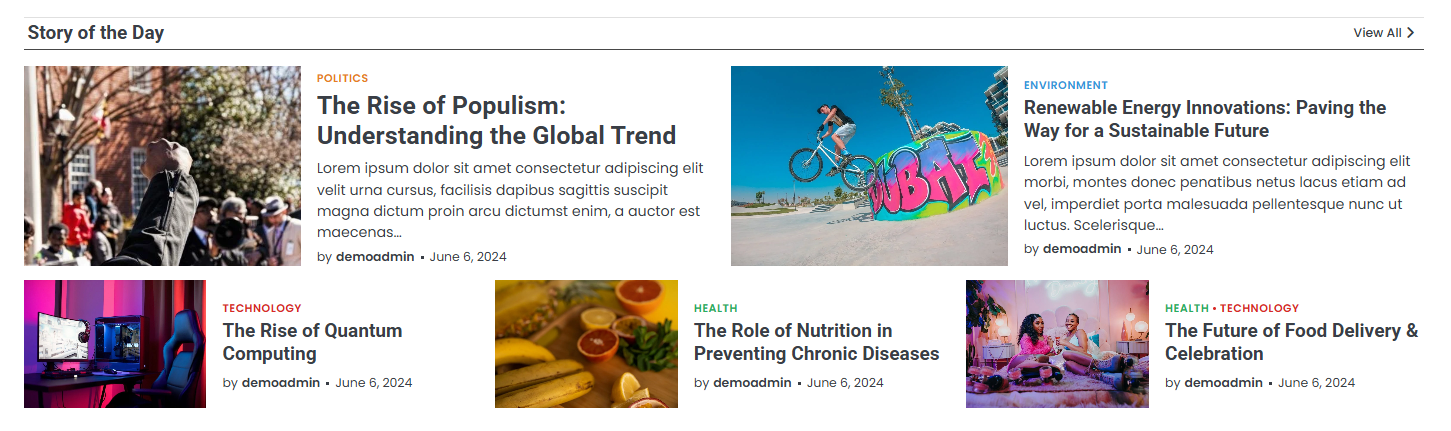Viewport: 1451px width, 431px height.
Task: Open the Renewable Energy Innovations headline
Action: (1205, 119)
